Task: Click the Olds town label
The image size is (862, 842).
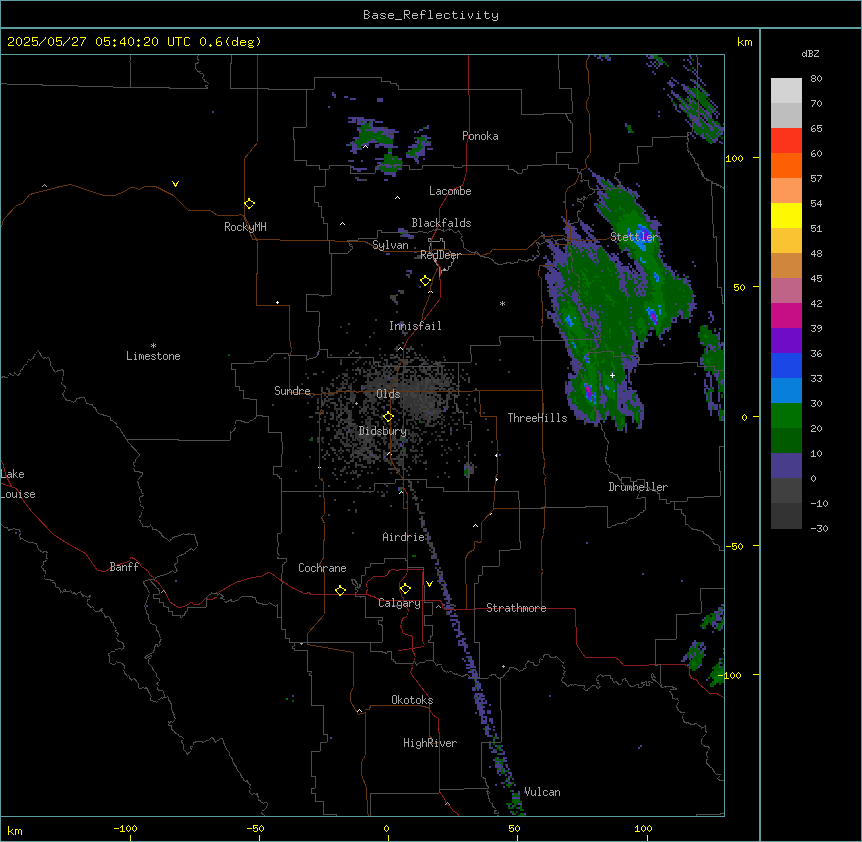Action: tap(388, 394)
